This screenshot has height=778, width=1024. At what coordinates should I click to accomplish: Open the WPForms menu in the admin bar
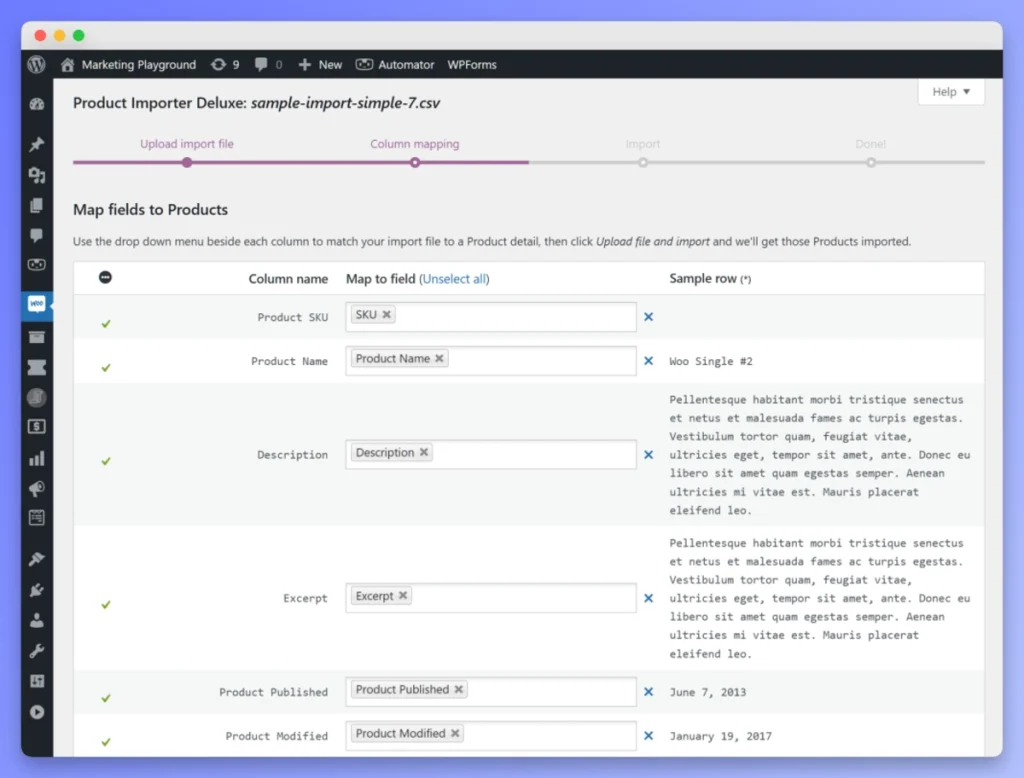(471, 64)
